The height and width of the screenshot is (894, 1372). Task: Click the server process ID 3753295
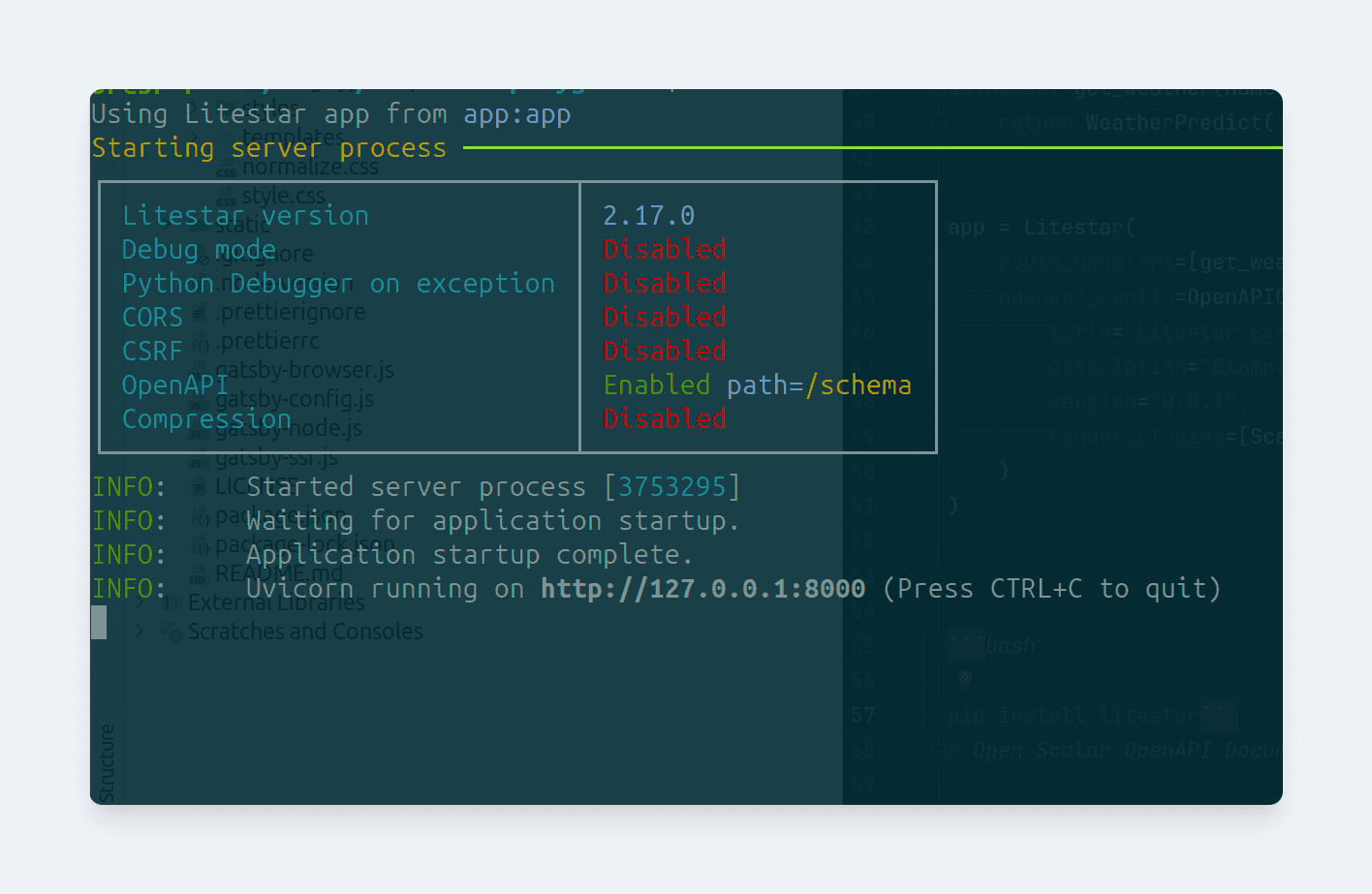672,487
